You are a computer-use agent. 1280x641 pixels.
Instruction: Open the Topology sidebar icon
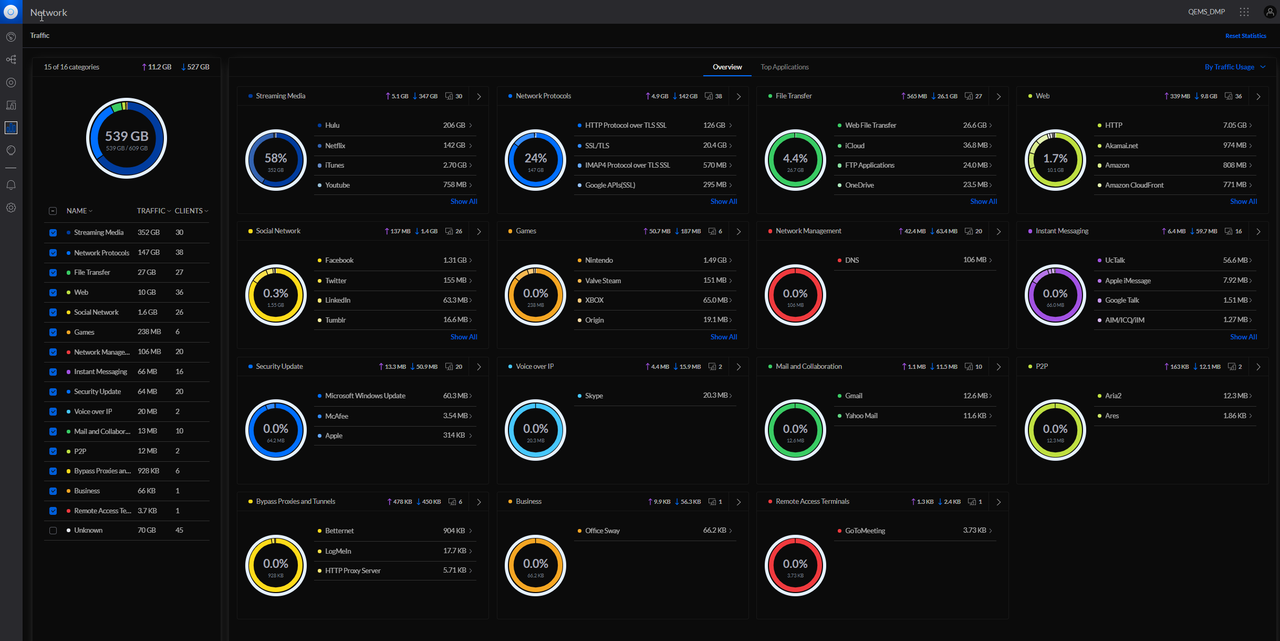click(x=11, y=60)
